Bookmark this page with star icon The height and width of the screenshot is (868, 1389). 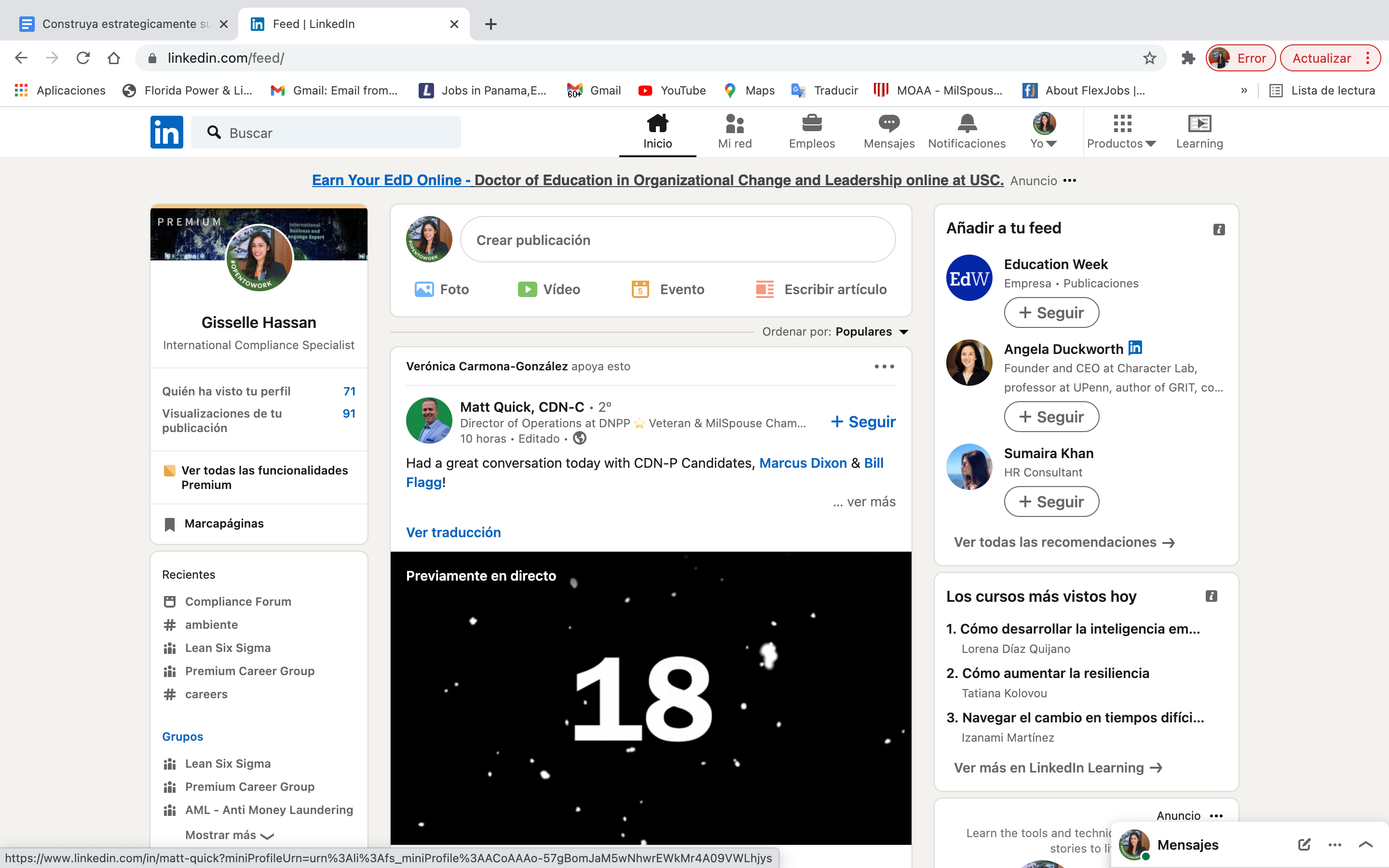click(1149, 58)
